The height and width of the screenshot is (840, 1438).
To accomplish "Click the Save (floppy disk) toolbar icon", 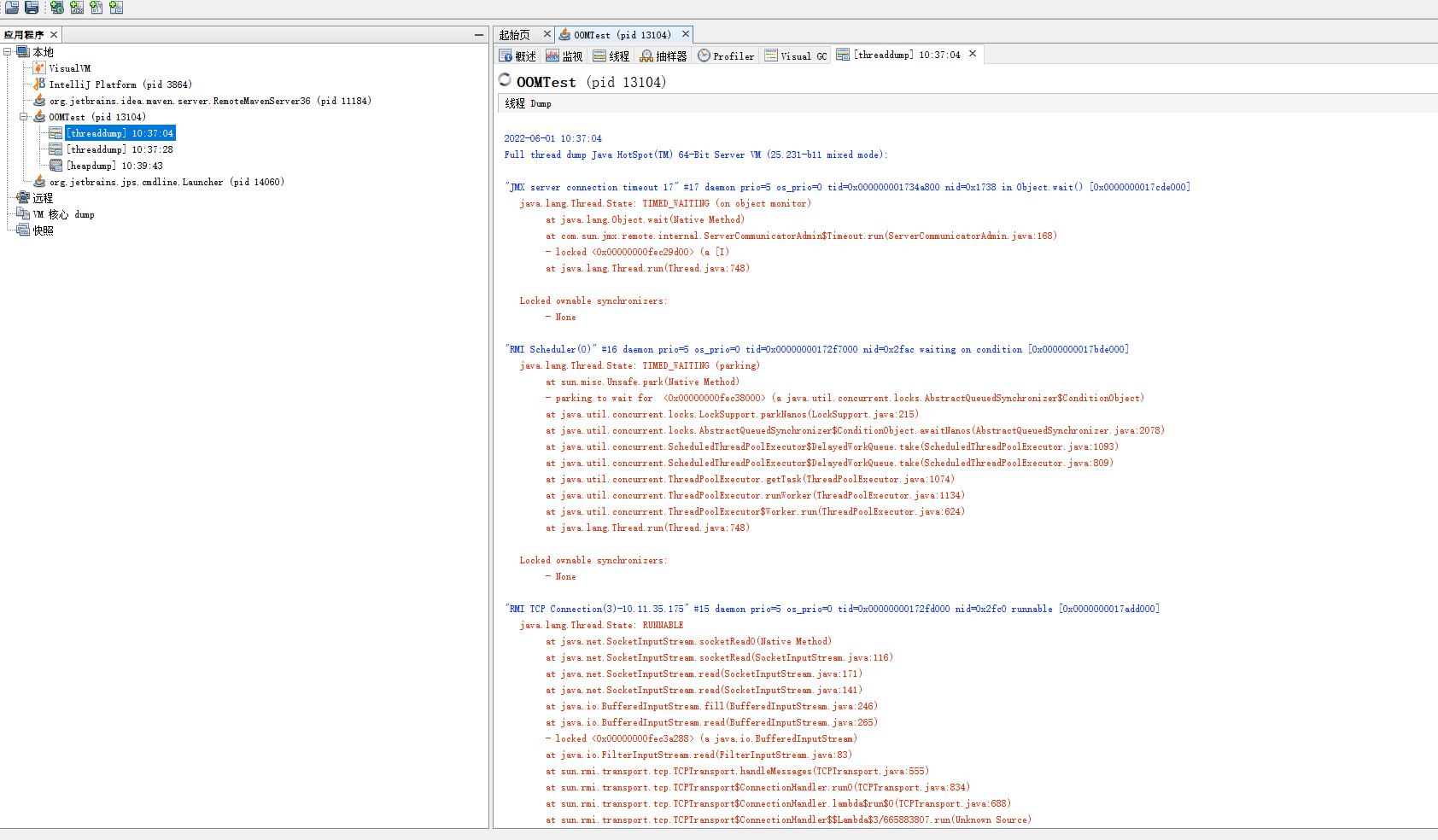I will 32,8.
